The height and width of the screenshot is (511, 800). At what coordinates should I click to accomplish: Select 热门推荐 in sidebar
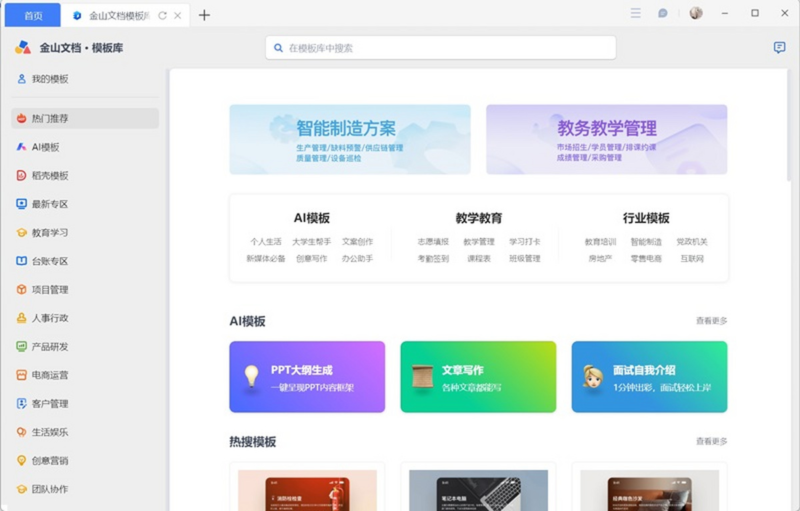pyautogui.click(x=85, y=118)
